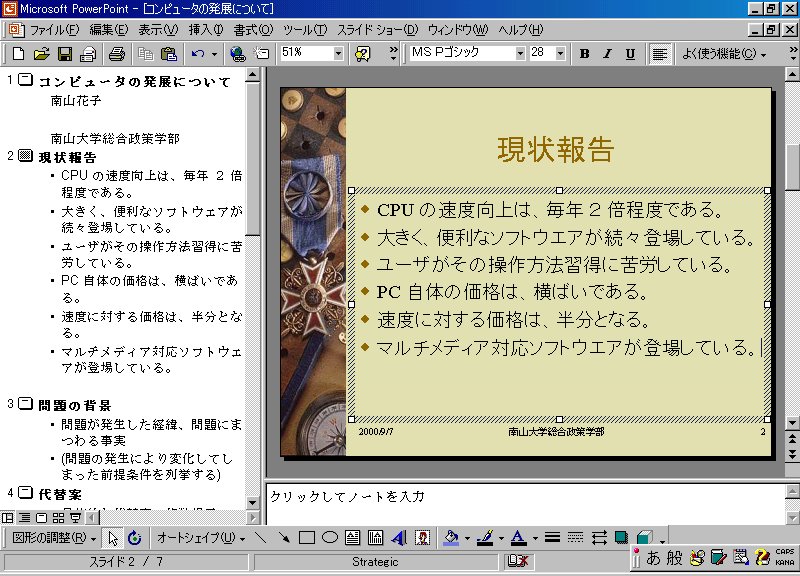Click the Free Rotate tool
This screenshot has height=576, width=800.
135,537
